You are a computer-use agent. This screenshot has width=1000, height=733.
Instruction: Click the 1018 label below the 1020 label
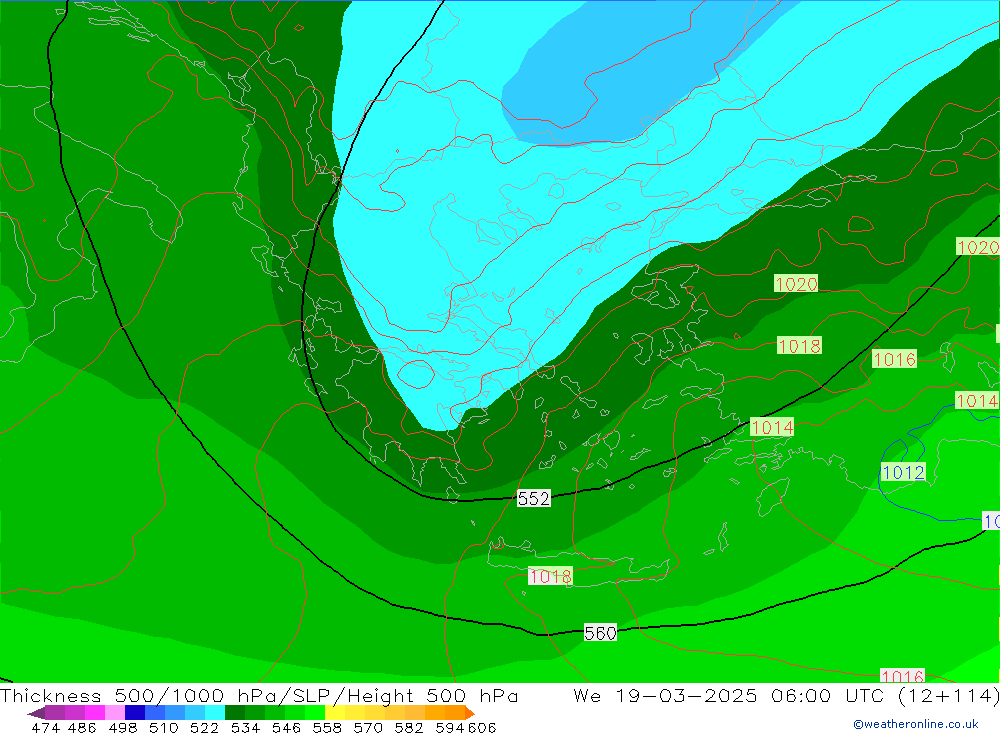(799, 346)
